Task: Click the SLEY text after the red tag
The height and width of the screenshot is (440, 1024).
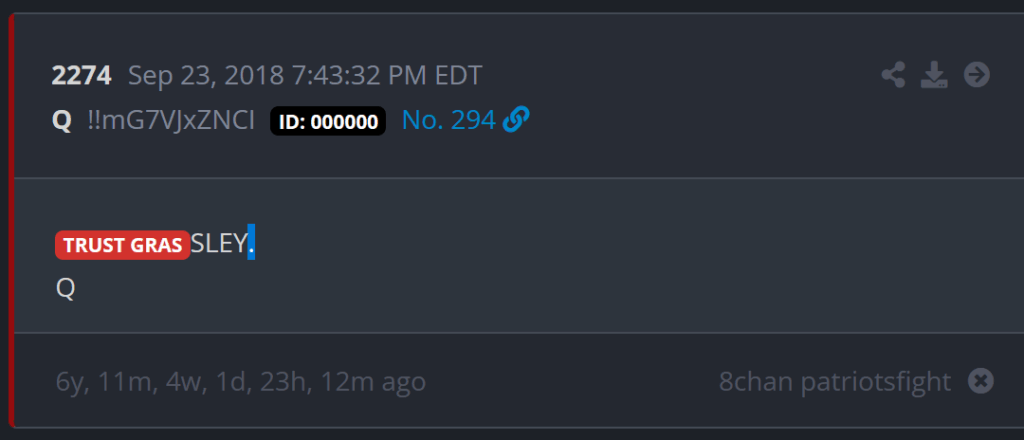Action: (x=219, y=244)
